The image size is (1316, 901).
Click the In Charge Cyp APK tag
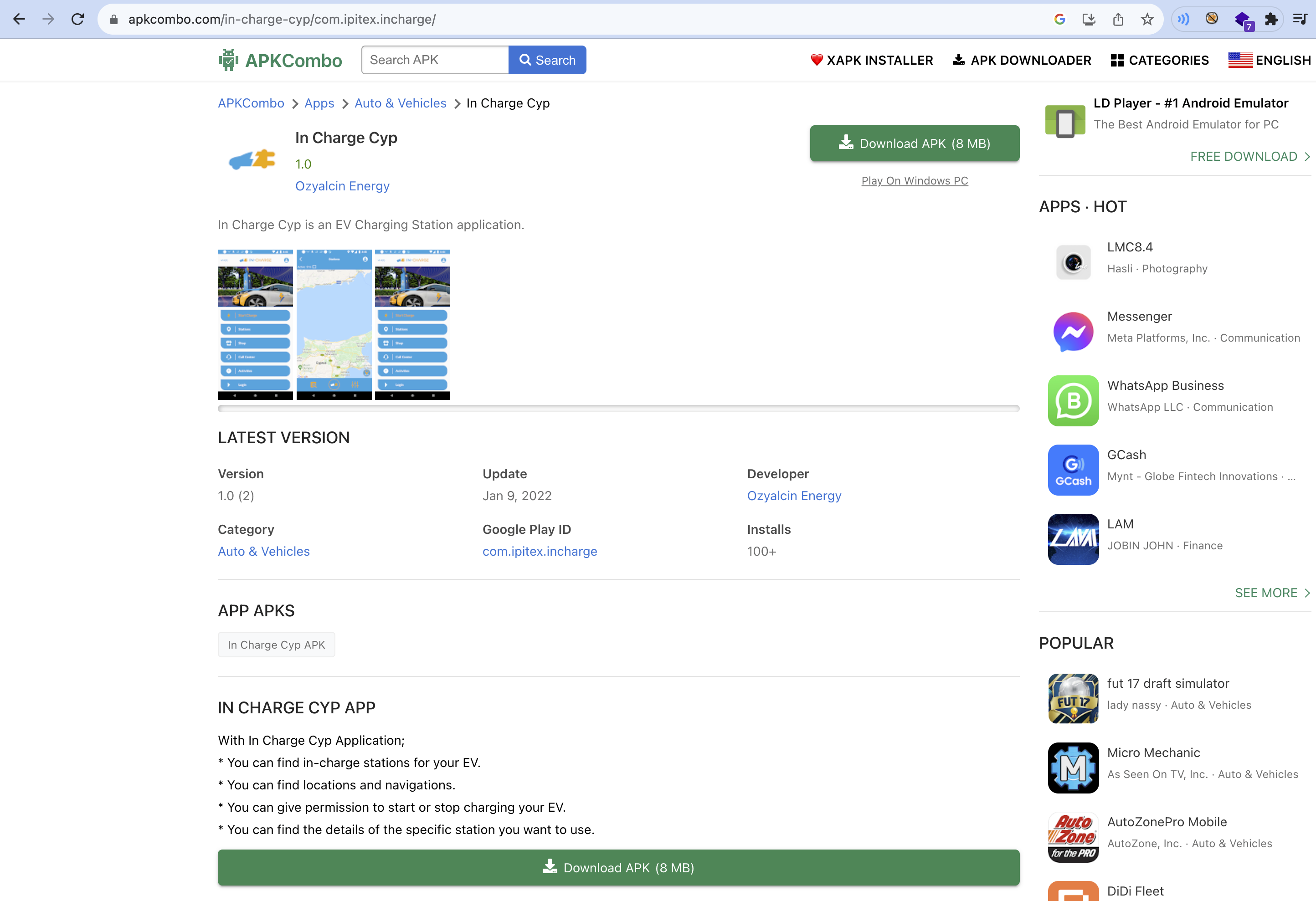[276, 645]
